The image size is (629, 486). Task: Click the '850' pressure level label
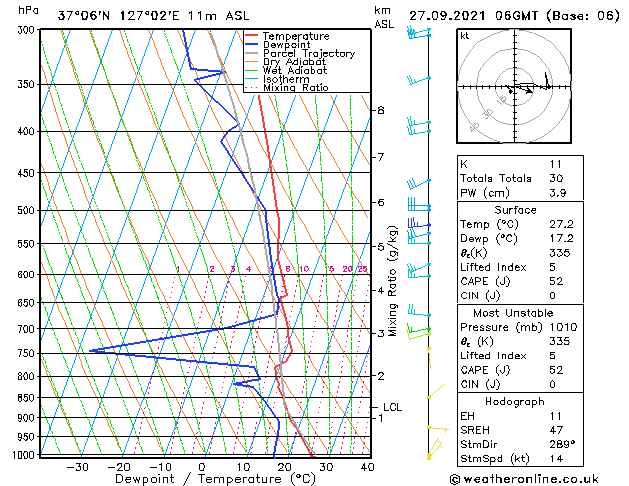(28, 398)
